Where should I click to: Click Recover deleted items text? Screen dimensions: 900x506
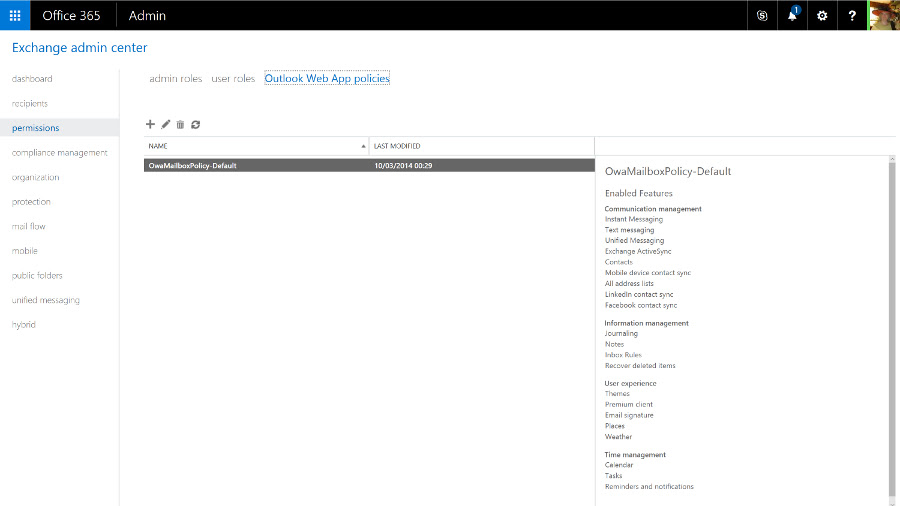[640, 365]
